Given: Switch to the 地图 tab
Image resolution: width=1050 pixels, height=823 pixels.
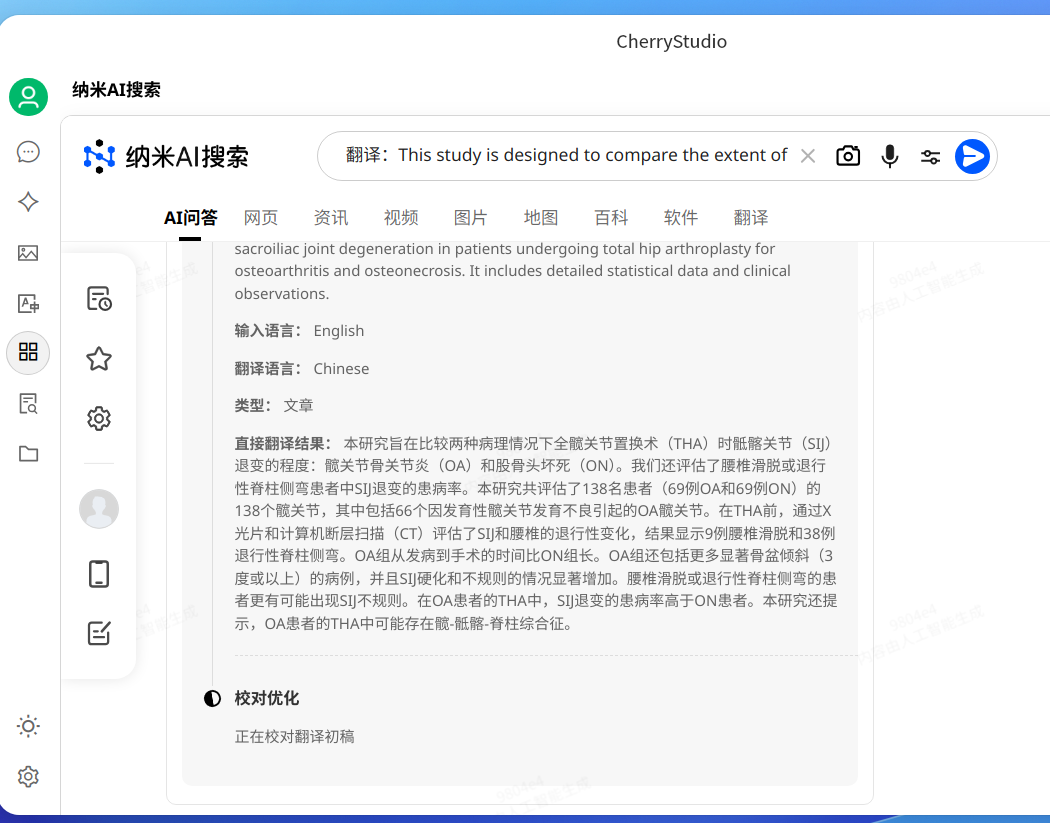Looking at the screenshot, I should pyautogui.click(x=540, y=218).
